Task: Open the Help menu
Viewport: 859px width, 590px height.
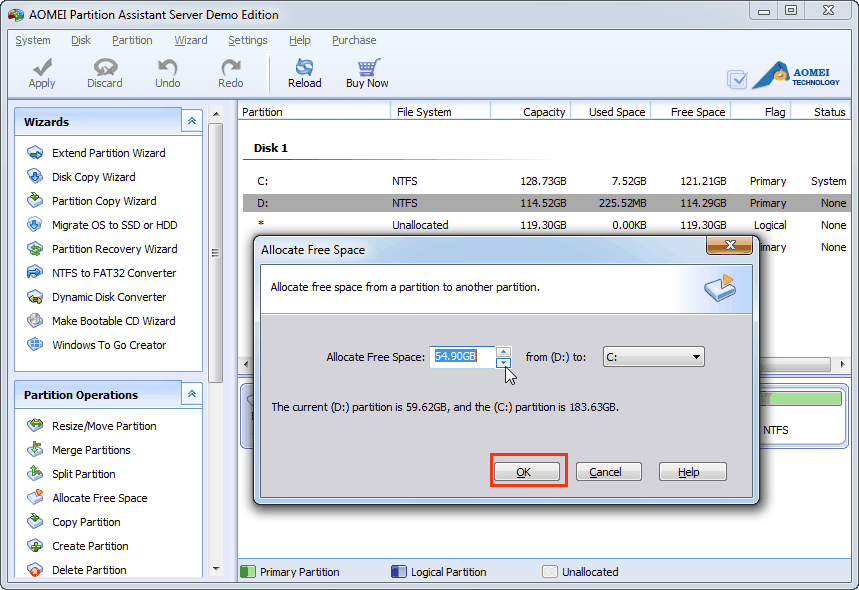Action: (x=300, y=40)
